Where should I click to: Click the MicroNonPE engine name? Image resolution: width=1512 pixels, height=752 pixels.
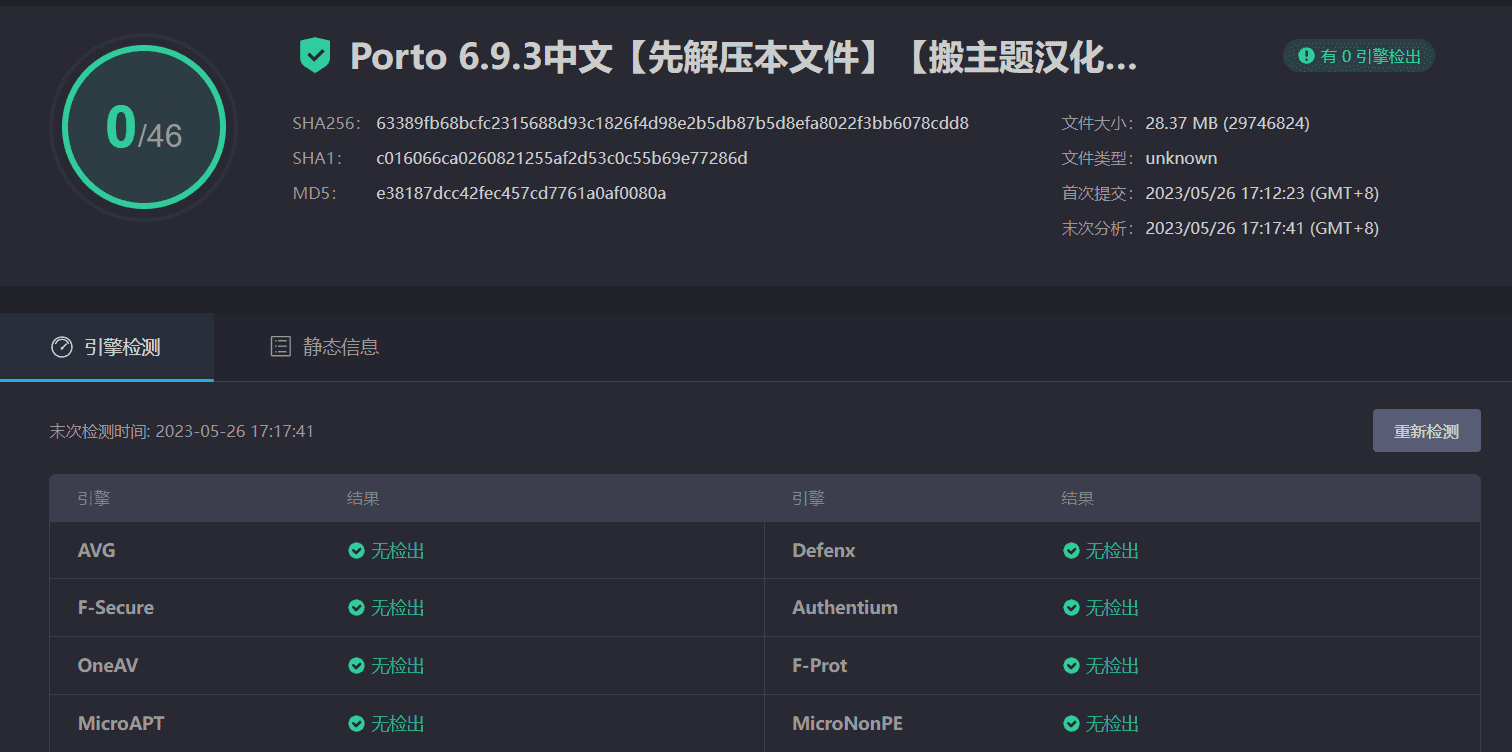click(x=848, y=724)
